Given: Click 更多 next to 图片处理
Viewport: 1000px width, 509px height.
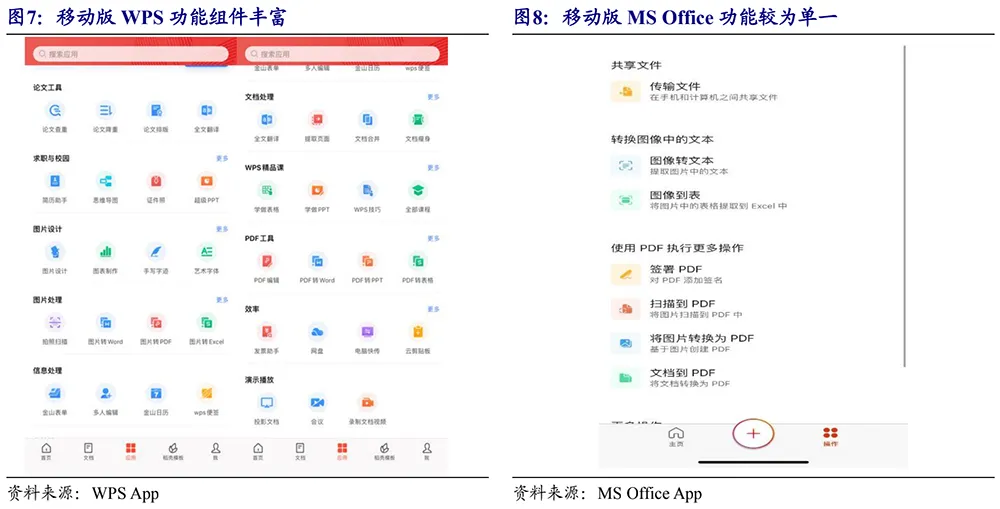Looking at the screenshot, I should [x=222, y=300].
